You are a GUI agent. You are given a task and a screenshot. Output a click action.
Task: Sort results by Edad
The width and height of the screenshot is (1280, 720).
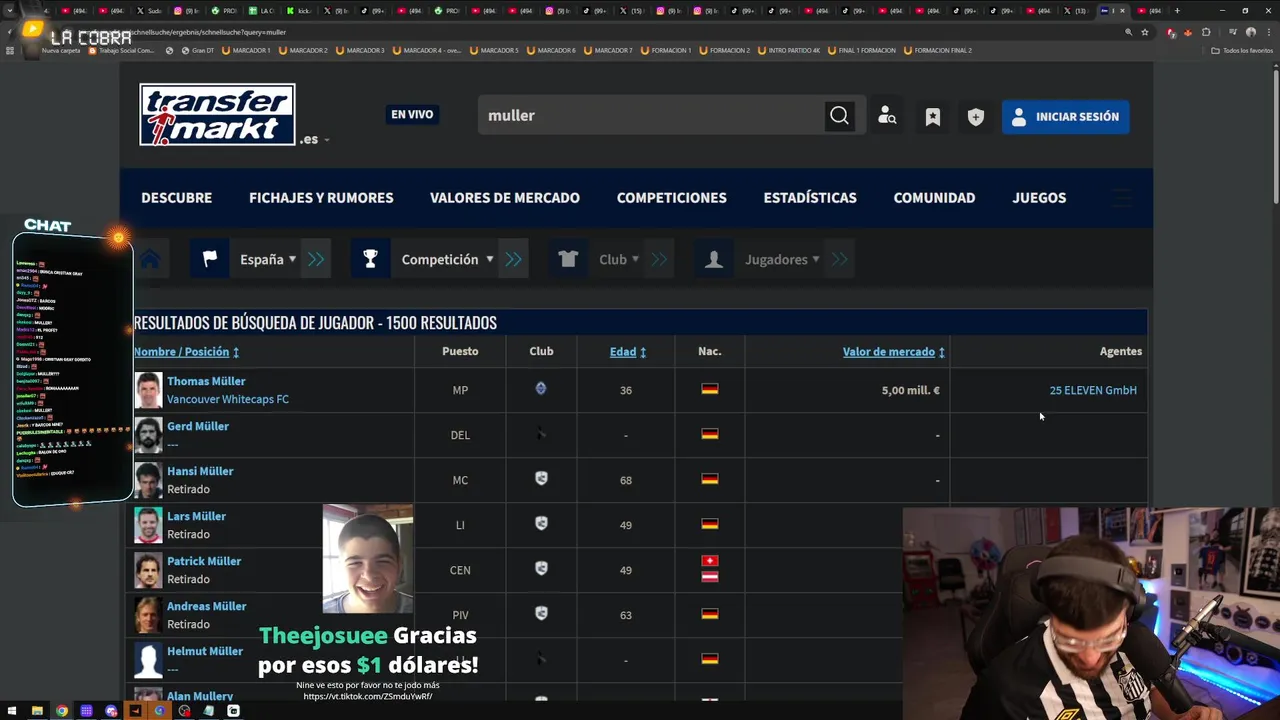pos(628,352)
